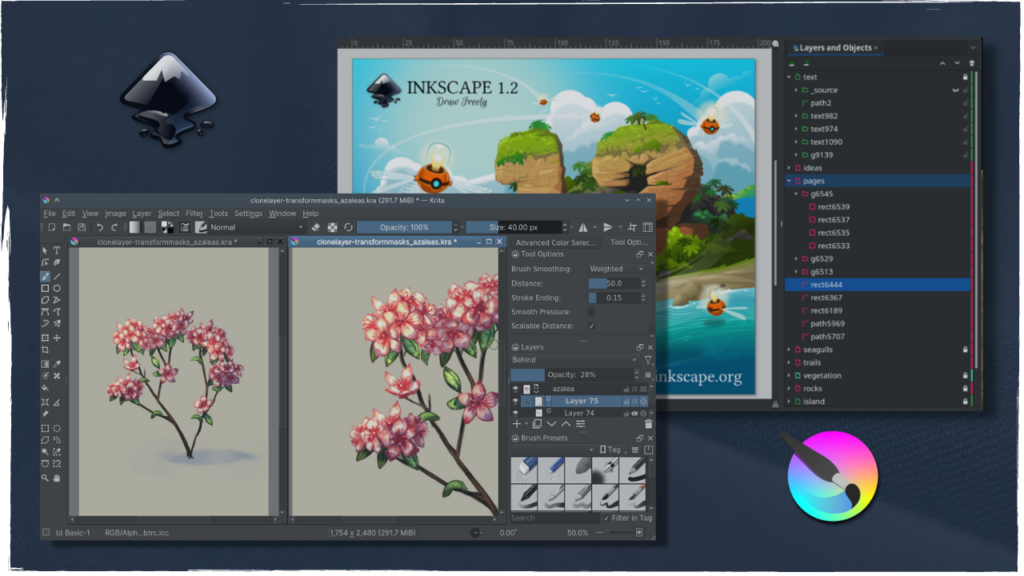This screenshot has height=576, width=1024.
Task: Select rect6539 object in Inkscape layers
Action: coord(833,207)
